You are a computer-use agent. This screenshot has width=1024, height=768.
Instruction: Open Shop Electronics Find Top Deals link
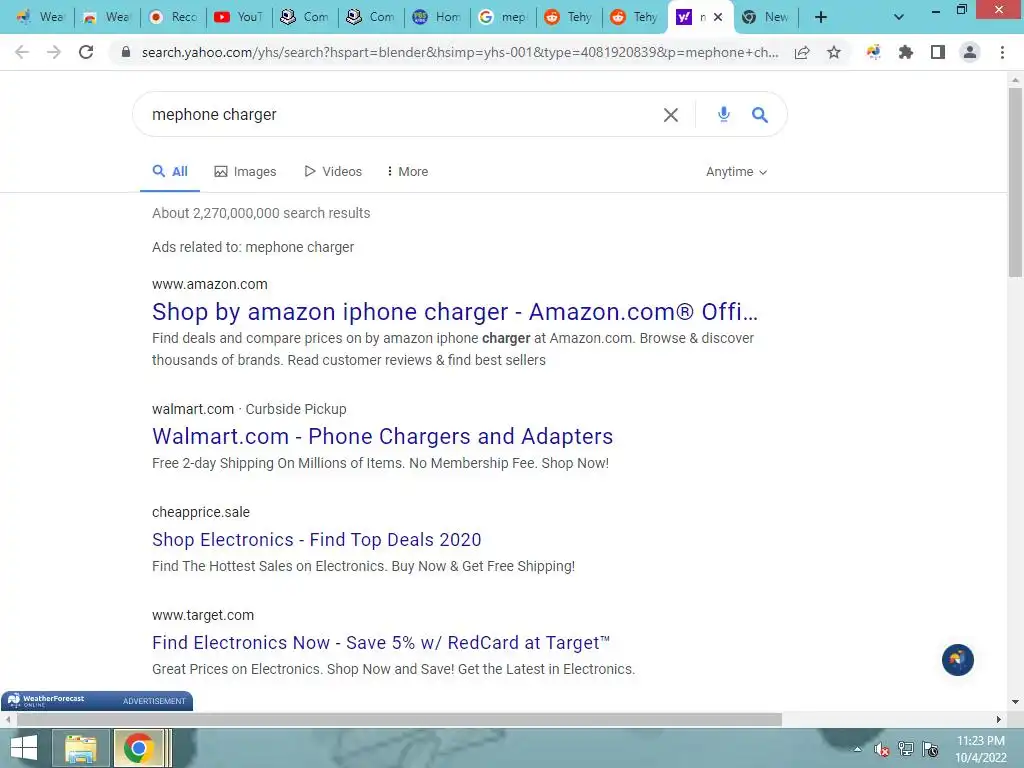pyautogui.click(x=317, y=540)
